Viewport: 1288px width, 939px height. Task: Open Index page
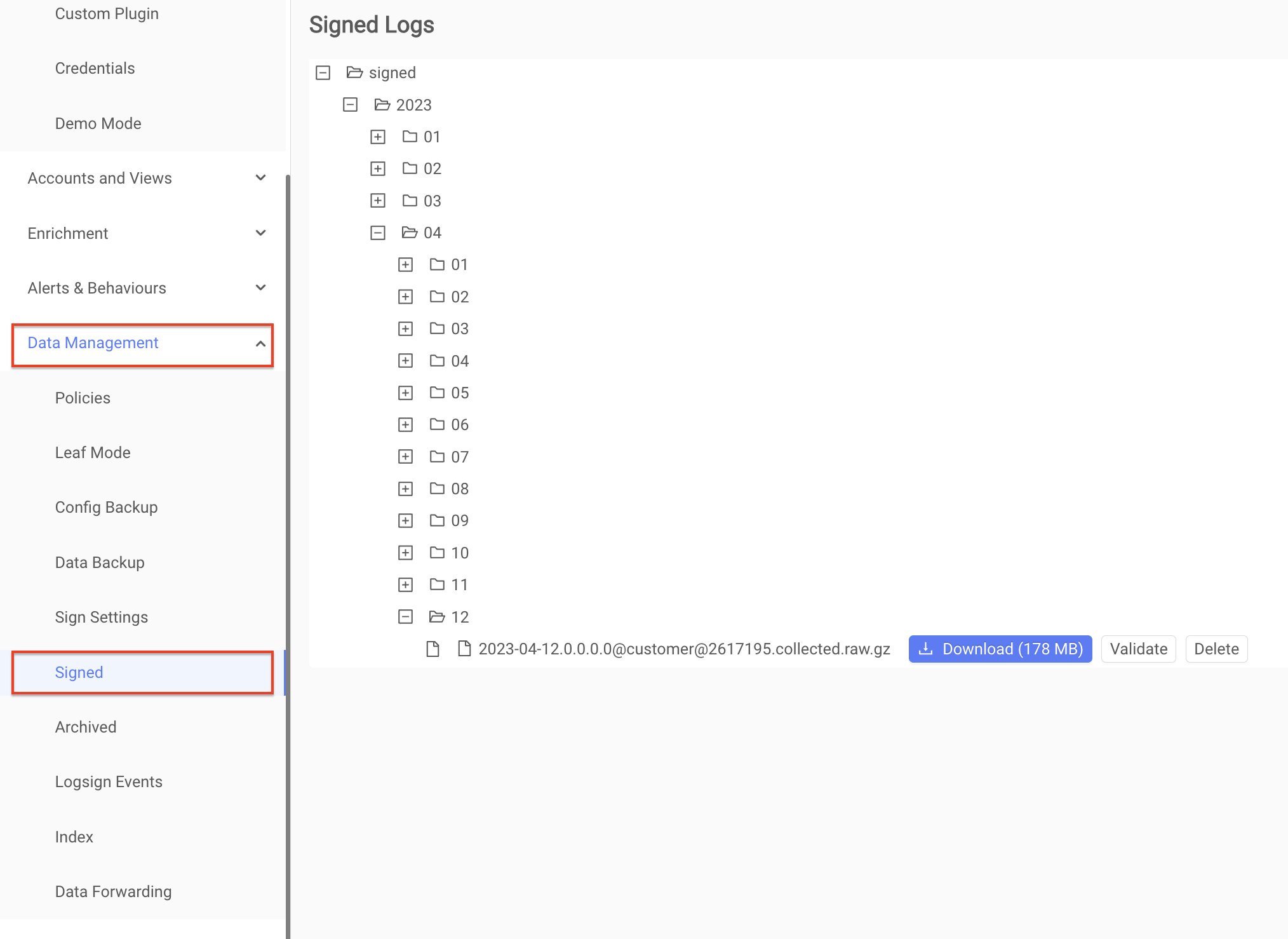point(74,837)
